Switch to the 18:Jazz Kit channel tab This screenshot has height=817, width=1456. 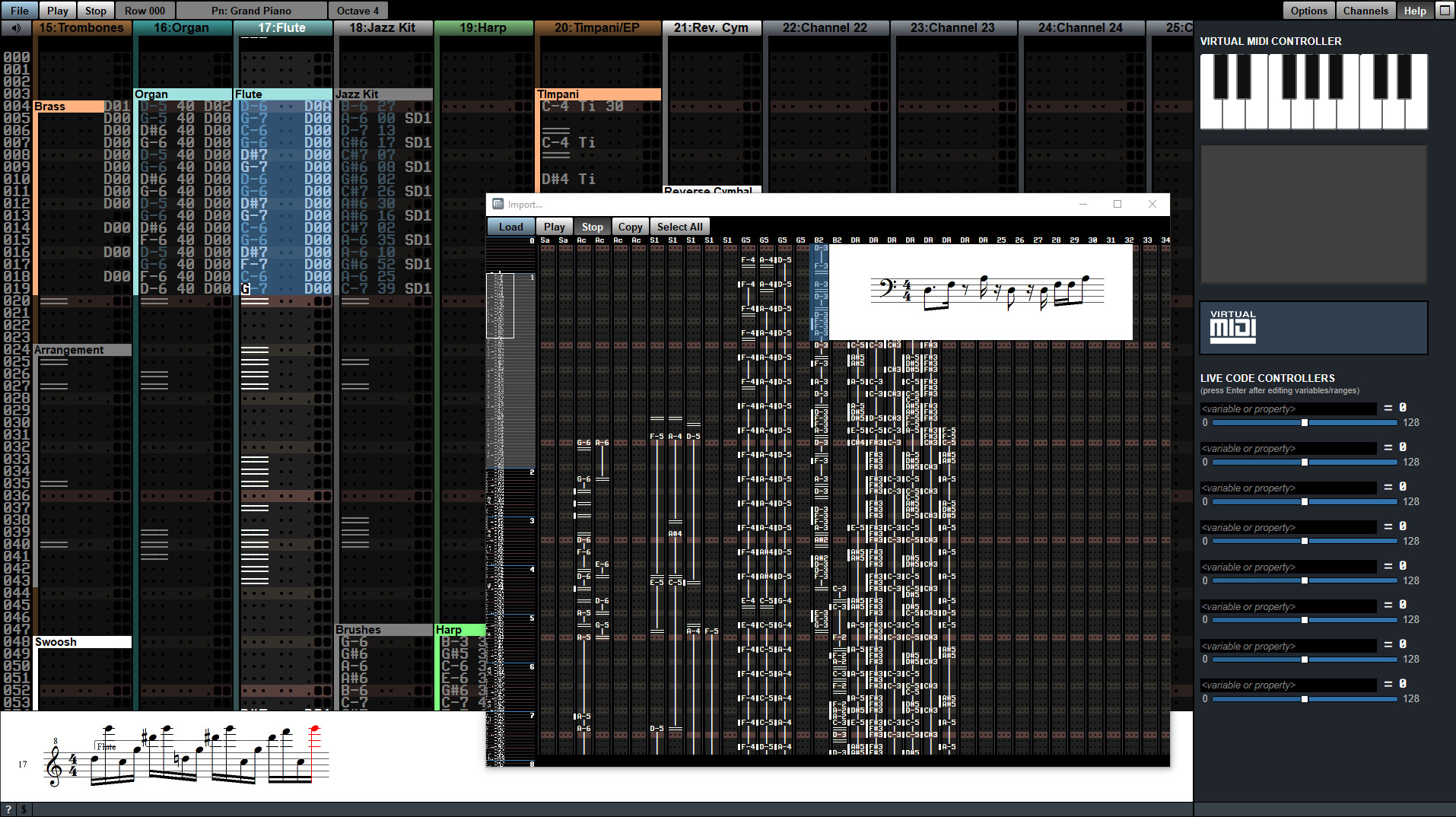[x=383, y=27]
